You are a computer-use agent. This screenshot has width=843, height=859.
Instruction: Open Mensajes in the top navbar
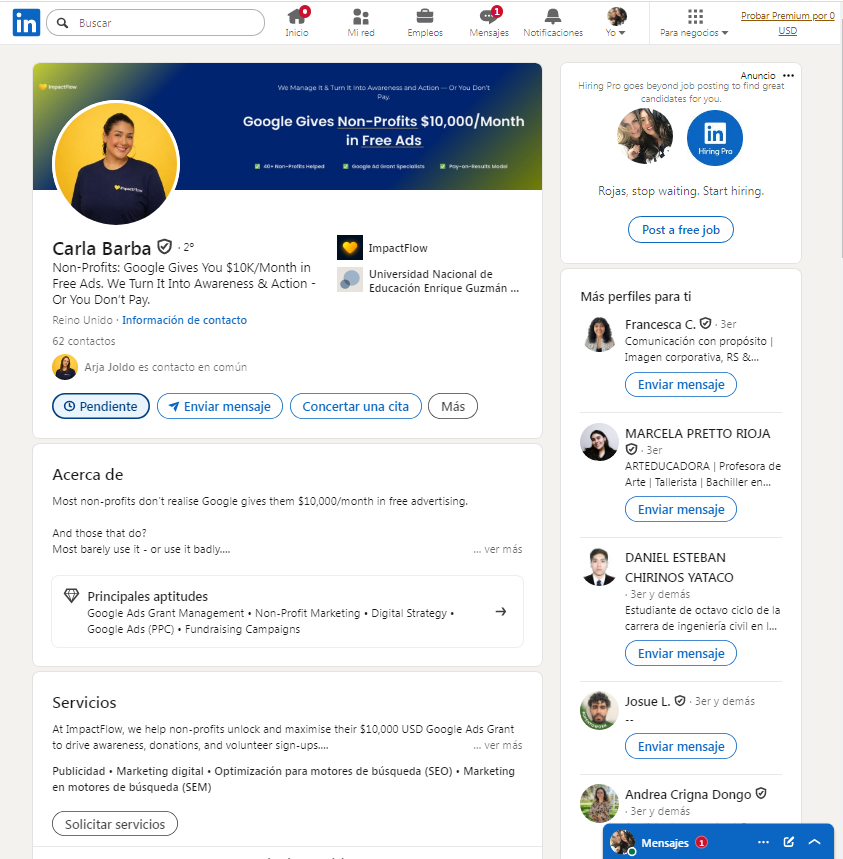click(489, 23)
